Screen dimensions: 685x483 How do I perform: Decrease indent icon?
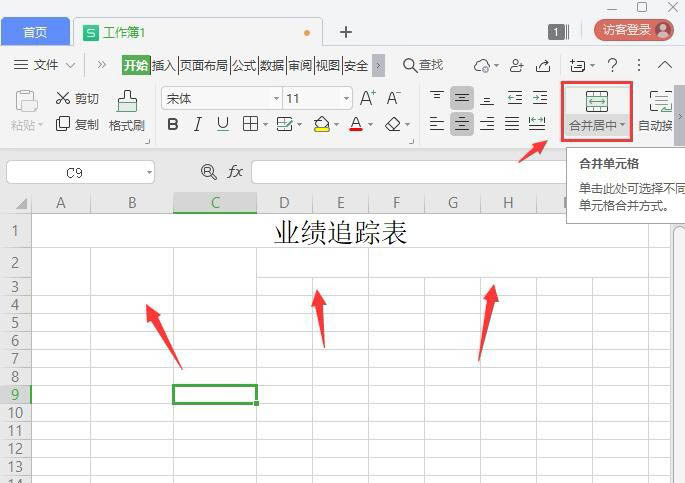pos(515,98)
